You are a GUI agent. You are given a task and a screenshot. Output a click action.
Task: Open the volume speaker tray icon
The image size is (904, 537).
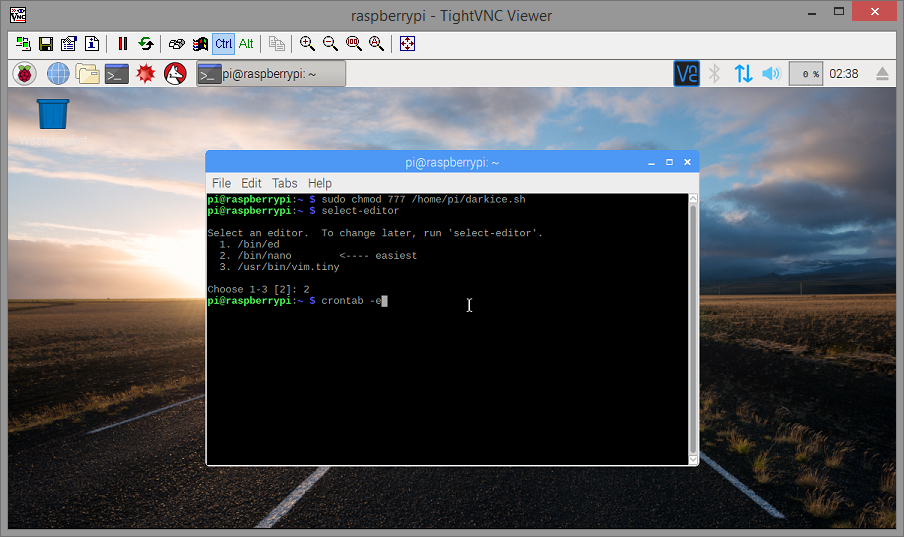(771, 74)
